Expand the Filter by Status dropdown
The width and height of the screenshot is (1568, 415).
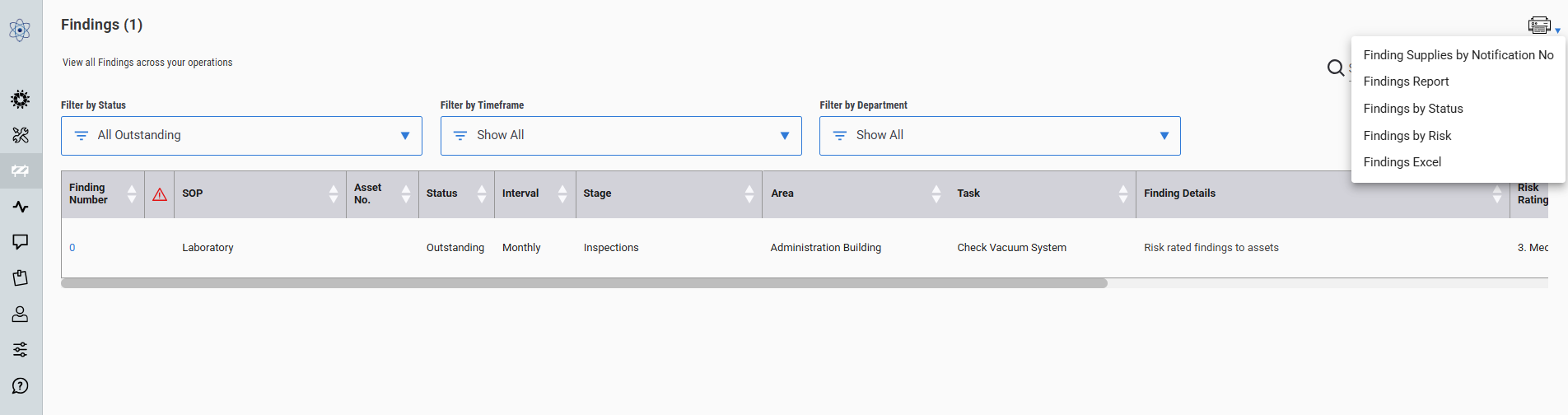click(x=241, y=136)
